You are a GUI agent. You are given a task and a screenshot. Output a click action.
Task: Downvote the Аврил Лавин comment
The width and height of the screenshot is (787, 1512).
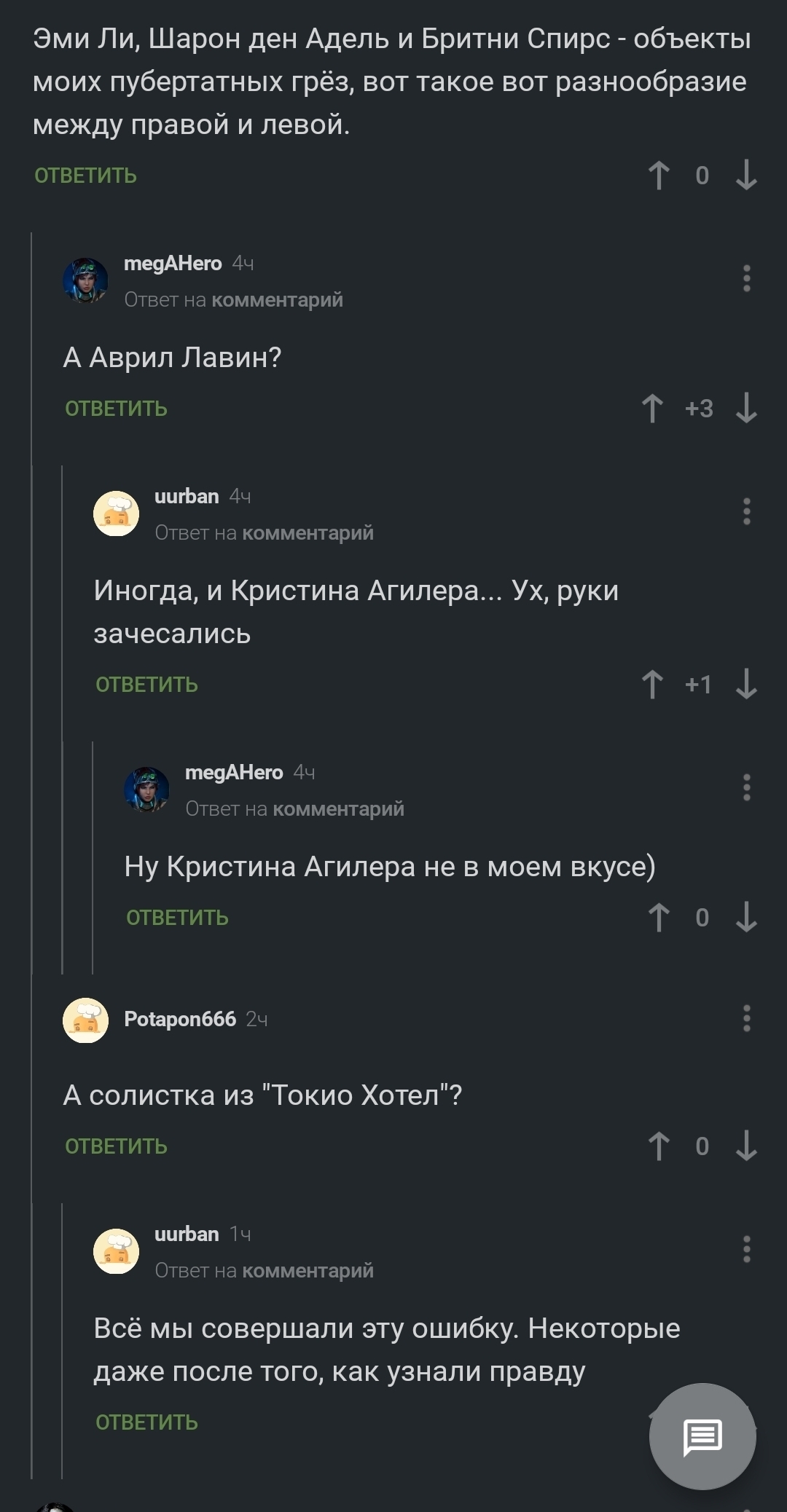pyautogui.click(x=746, y=409)
